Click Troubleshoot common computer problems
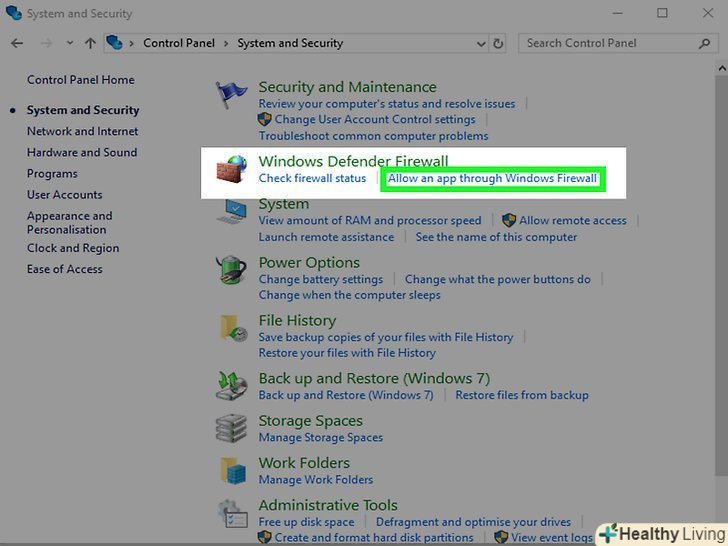Screen dimensions: 728x546 pos(373,136)
